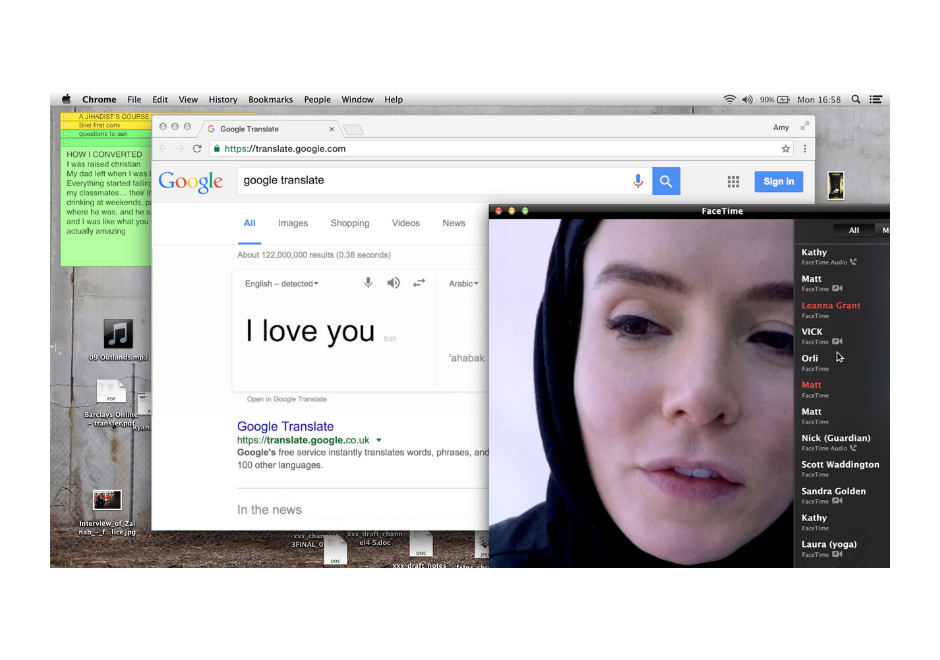
Task: Open the Google apps grid icon
Action: click(x=733, y=181)
